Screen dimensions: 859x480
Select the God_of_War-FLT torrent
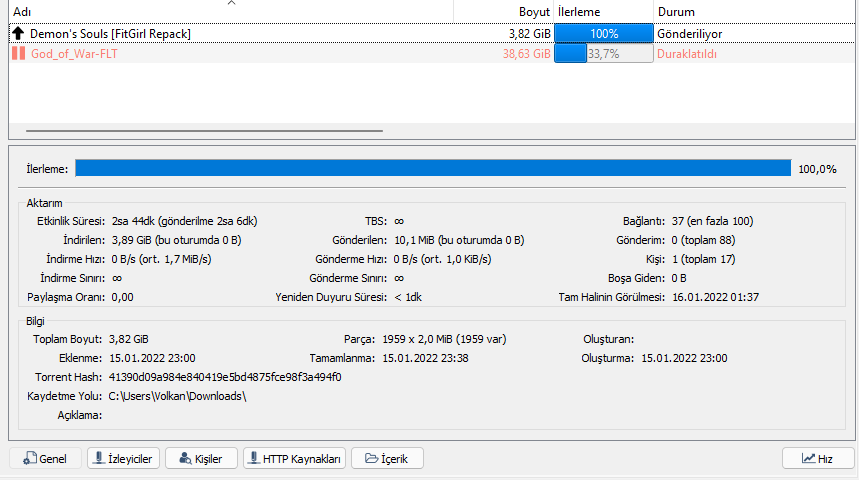click(432, 53)
